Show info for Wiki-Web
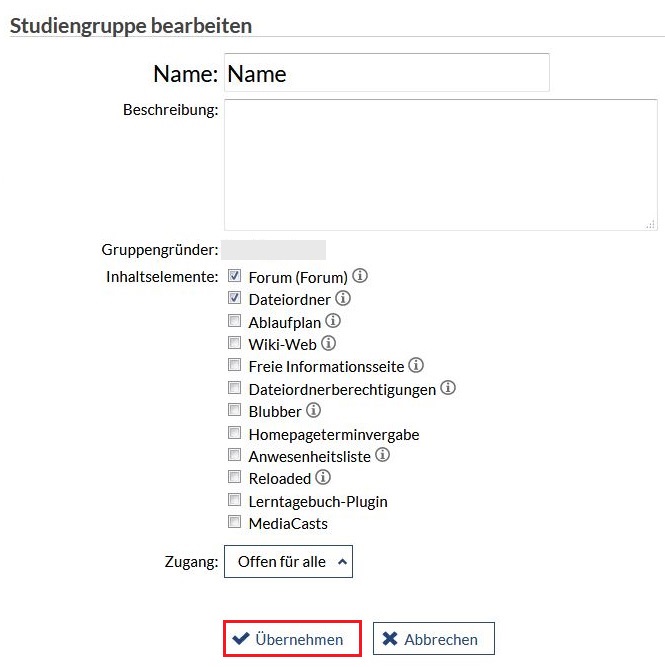Image resolution: width=665 pixels, height=667 pixels. [x=328, y=343]
